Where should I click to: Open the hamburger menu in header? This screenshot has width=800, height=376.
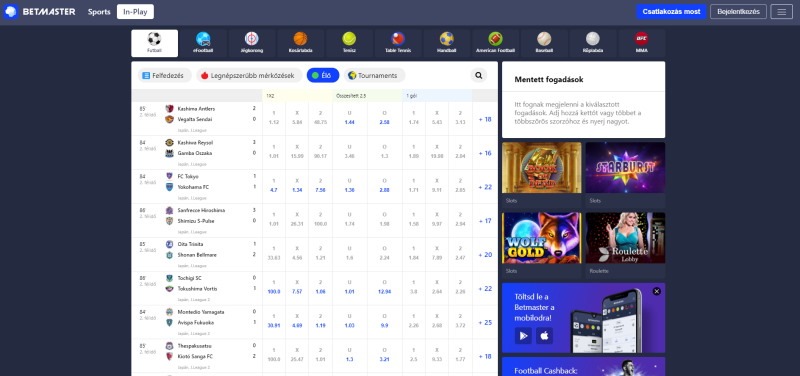tap(781, 12)
